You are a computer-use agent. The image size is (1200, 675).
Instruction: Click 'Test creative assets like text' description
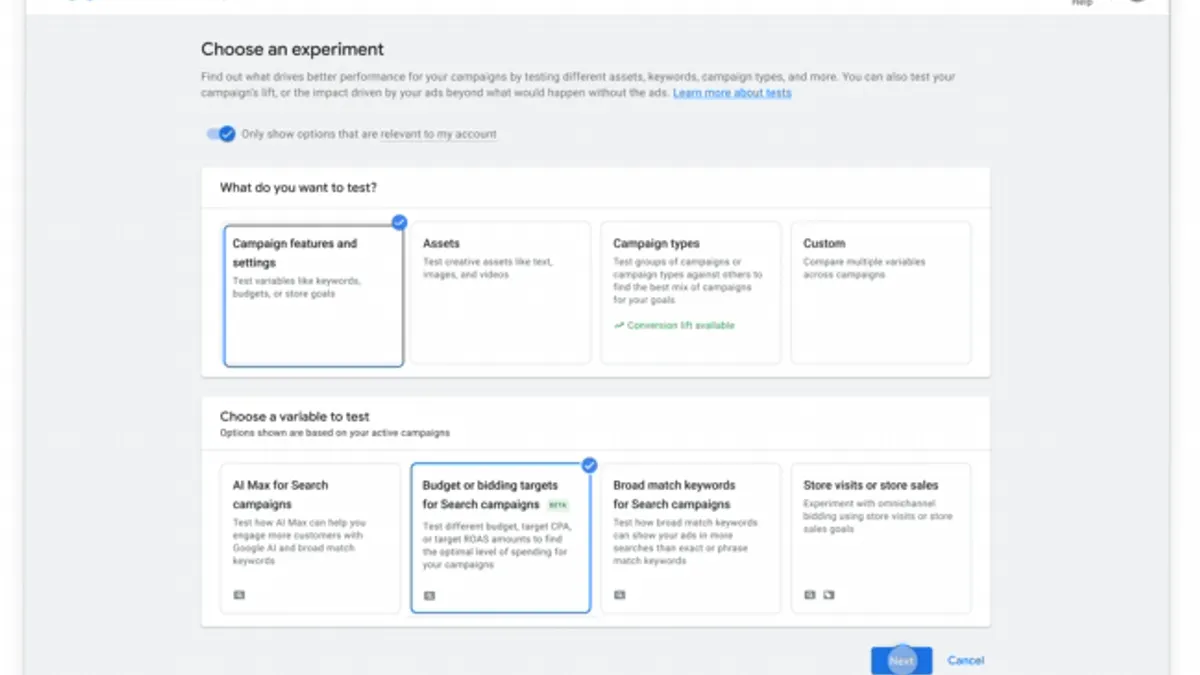tap(488, 268)
